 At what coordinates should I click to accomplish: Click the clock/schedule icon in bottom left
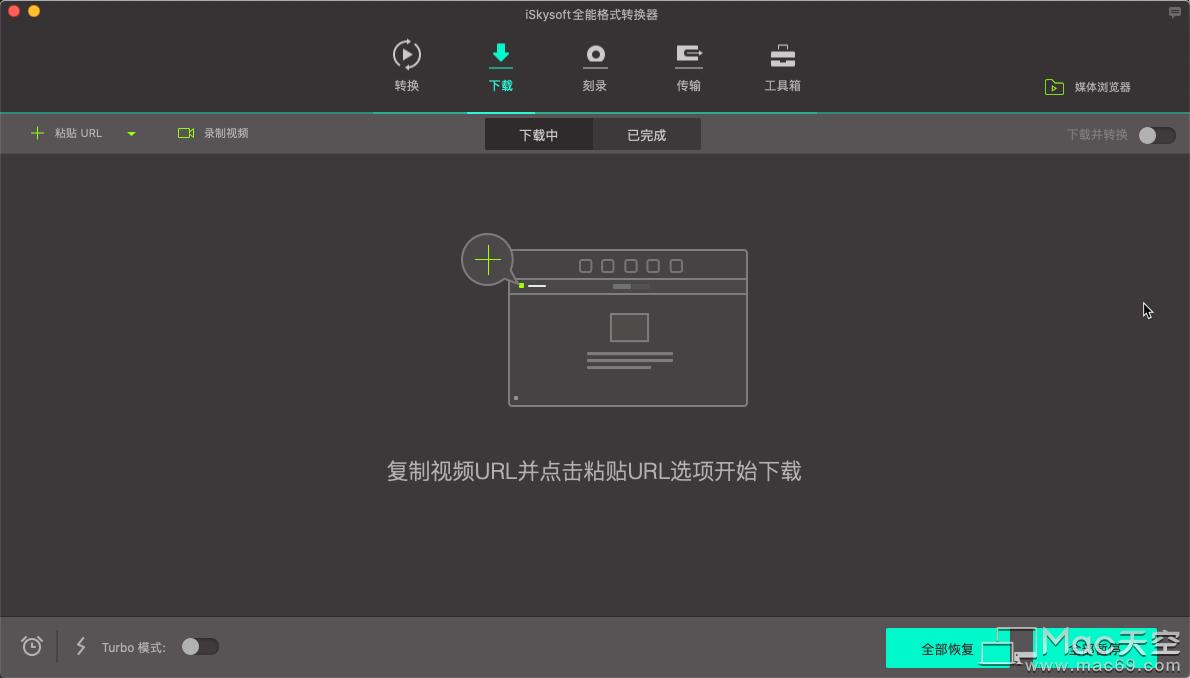(31, 646)
